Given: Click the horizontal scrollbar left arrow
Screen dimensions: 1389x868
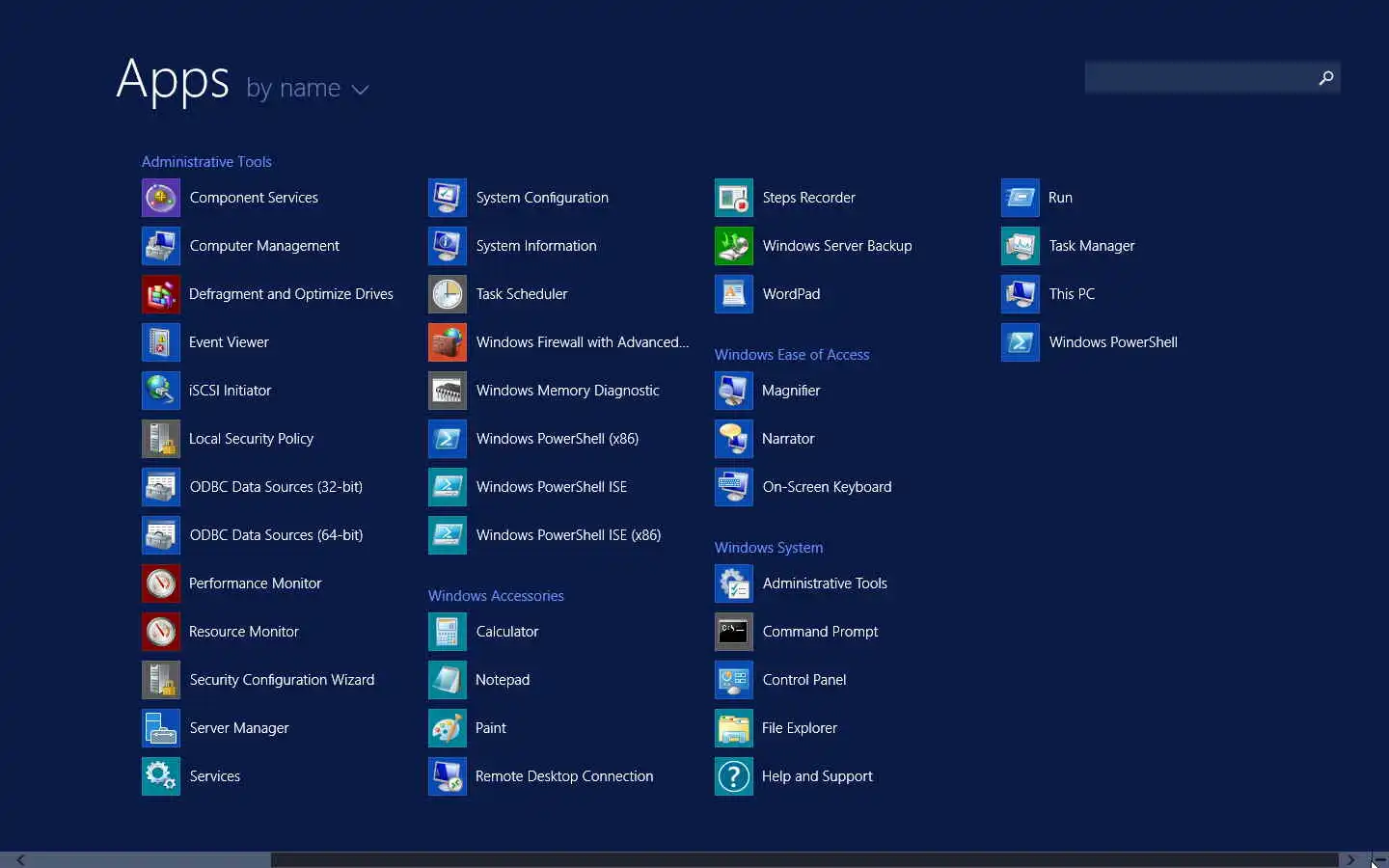Looking at the screenshot, I should (x=20, y=859).
